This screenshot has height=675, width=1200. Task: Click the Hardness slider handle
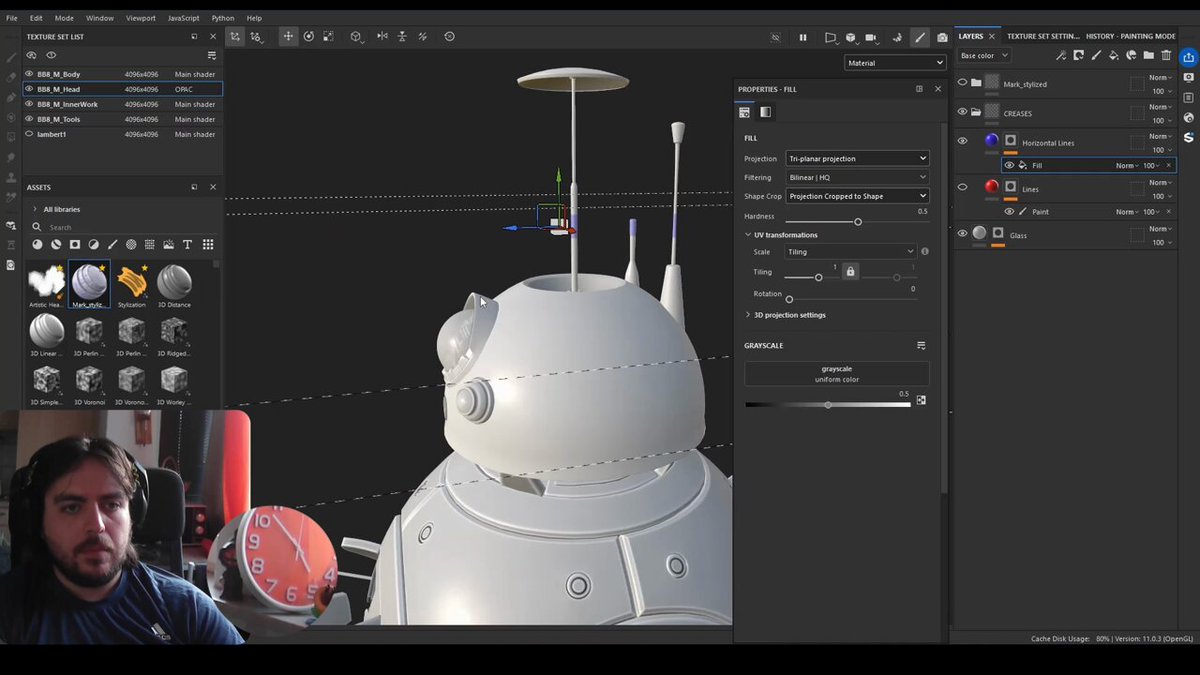[x=857, y=221]
